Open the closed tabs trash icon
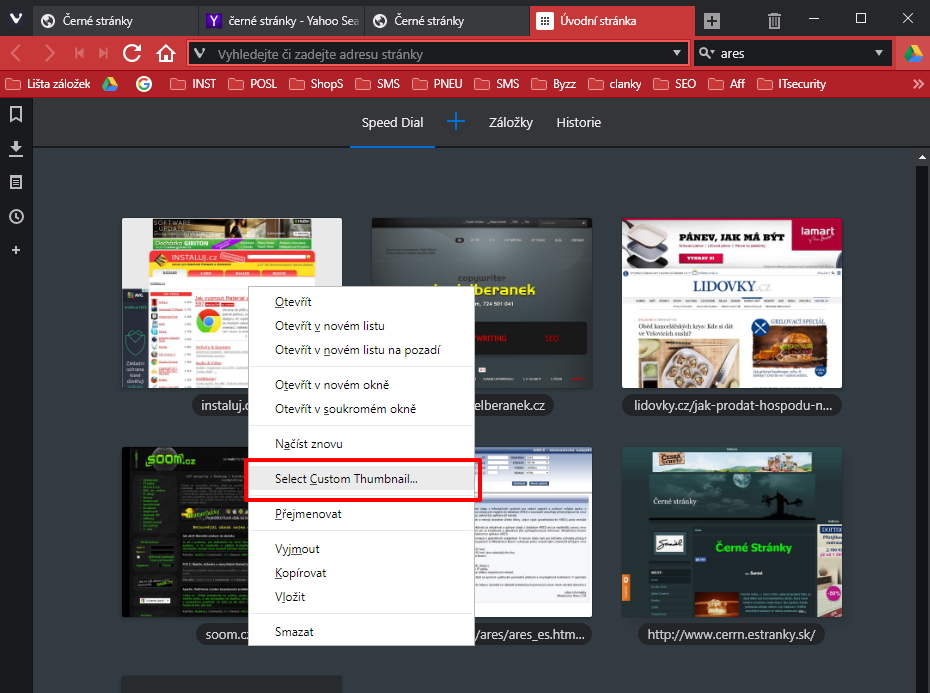This screenshot has width=930, height=693. (x=774, y=21)
